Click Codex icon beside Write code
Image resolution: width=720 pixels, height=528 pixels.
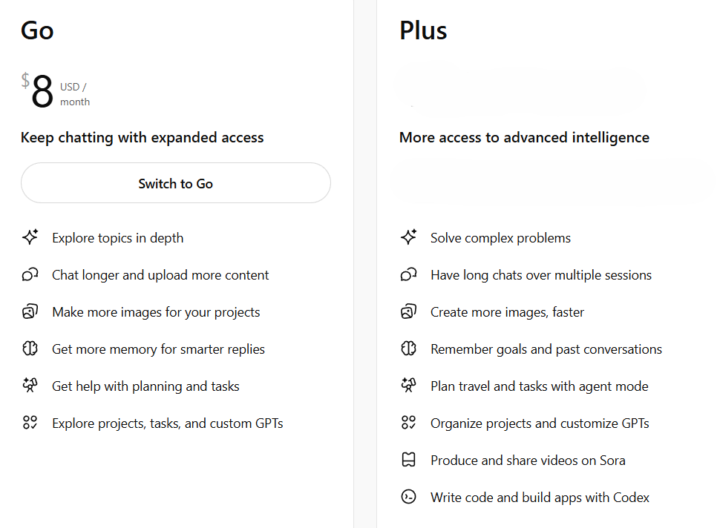[x=408, y=497]
